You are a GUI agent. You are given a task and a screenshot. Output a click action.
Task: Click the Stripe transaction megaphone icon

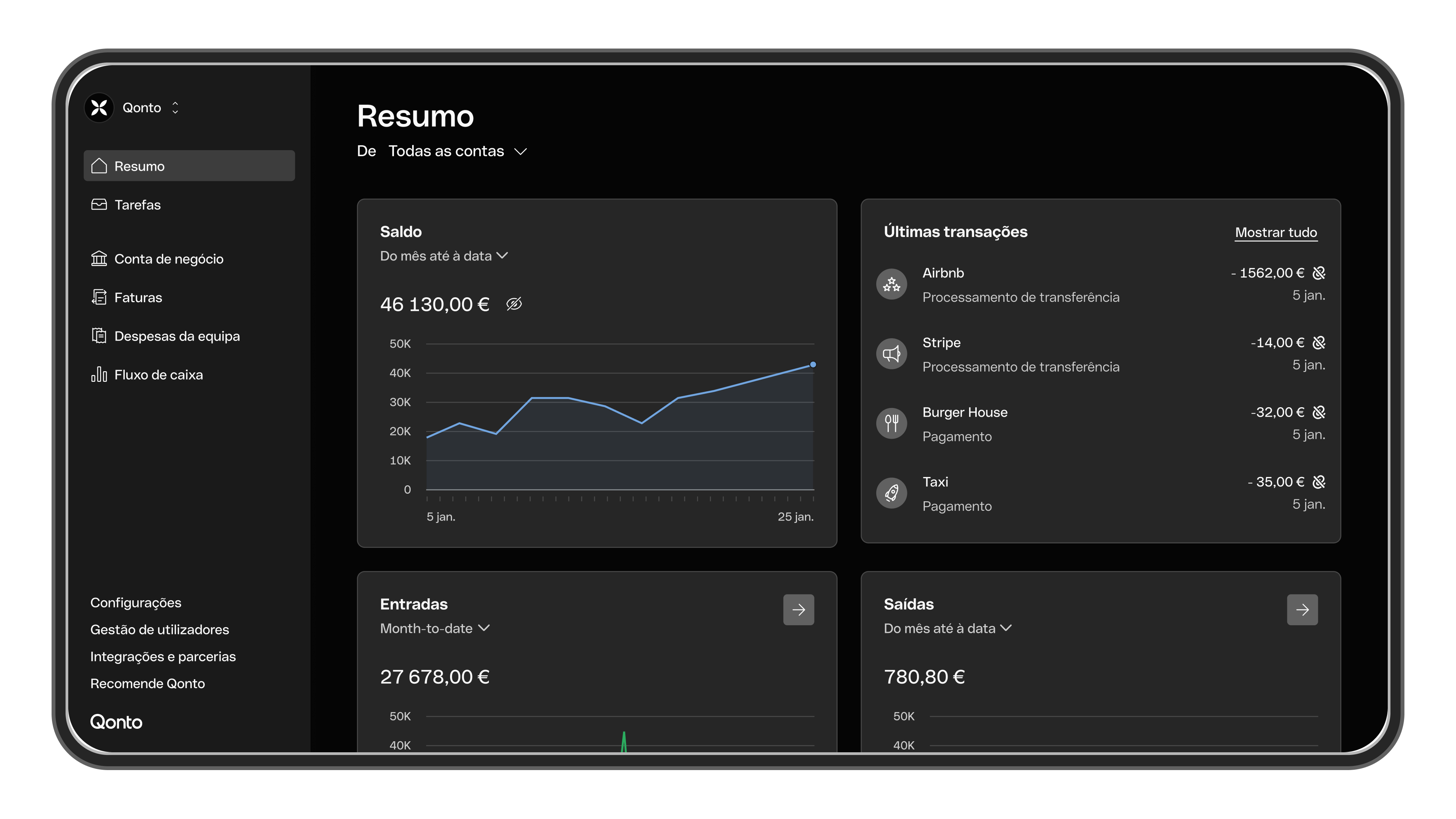[x=891, y=354]
